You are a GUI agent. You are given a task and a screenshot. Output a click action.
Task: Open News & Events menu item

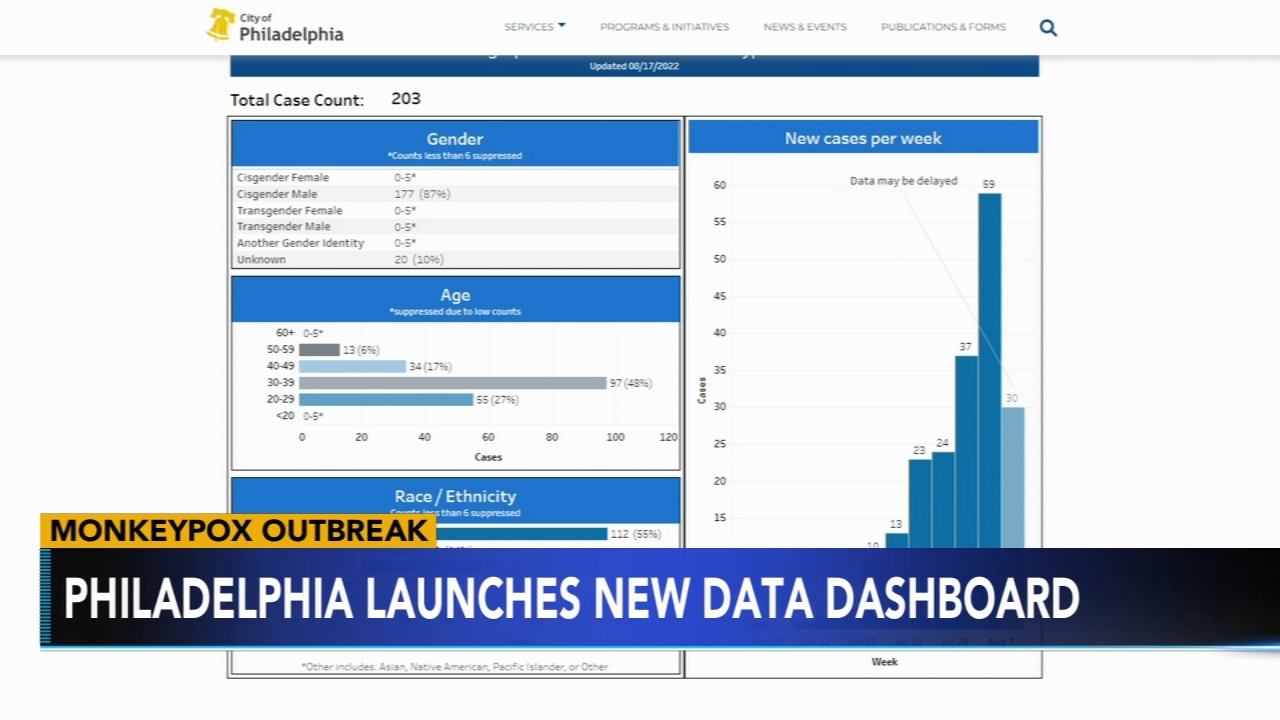click(x=805, y=27)
